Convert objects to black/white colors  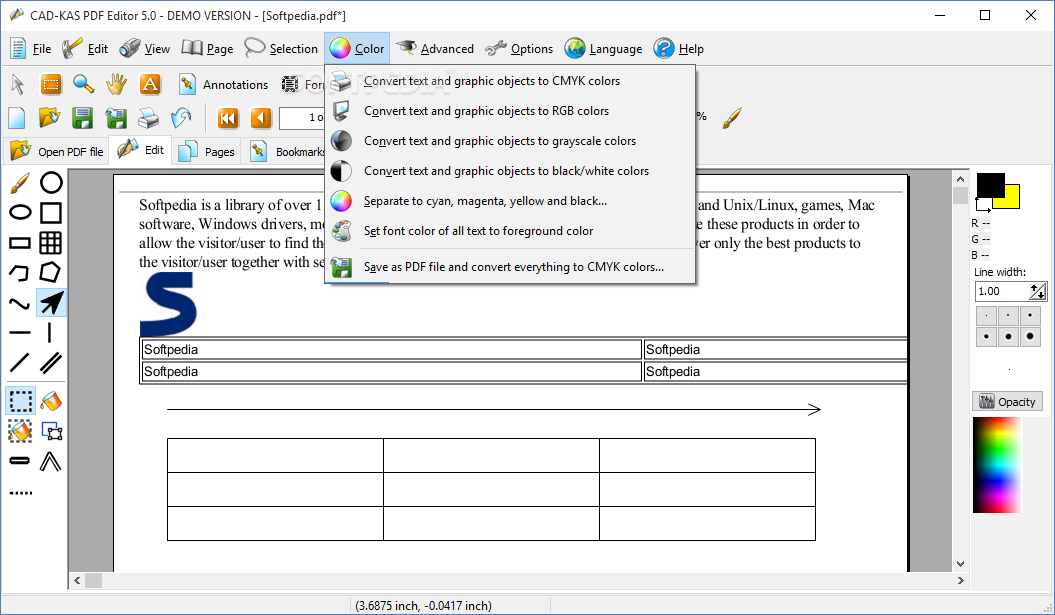point(509,171)
